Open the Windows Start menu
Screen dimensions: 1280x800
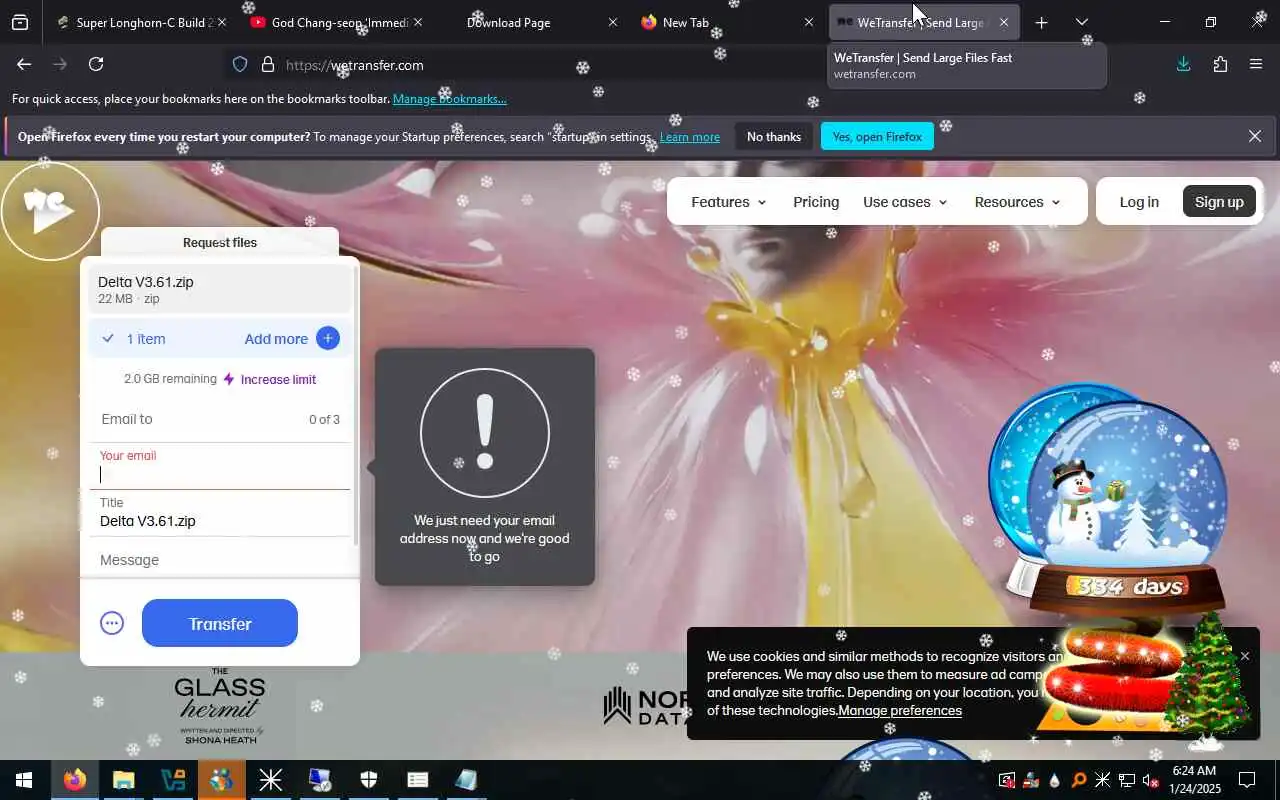pyautogui.click(x=24, y=780)
